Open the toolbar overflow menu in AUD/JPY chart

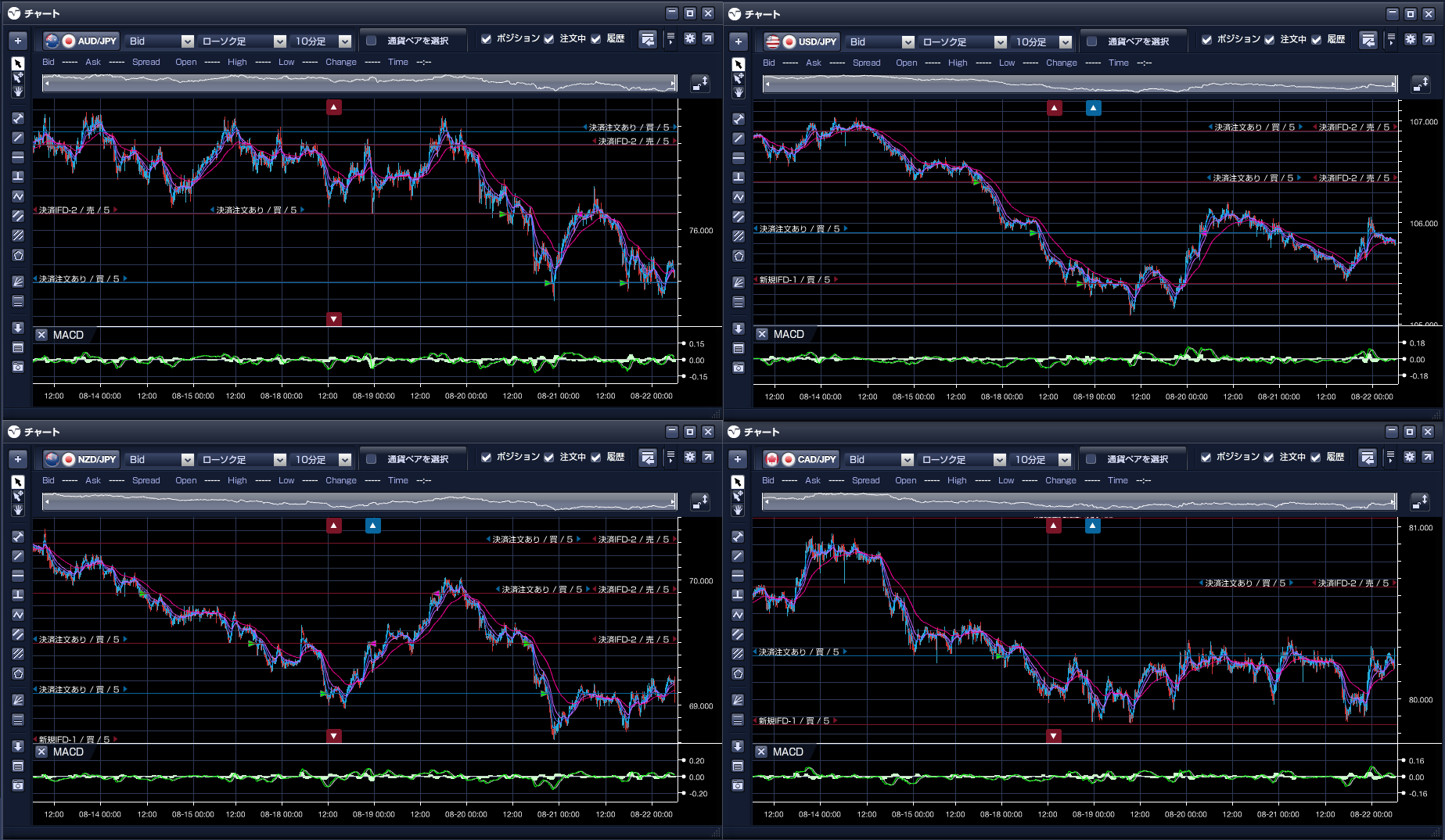click(x=670, y=39)
